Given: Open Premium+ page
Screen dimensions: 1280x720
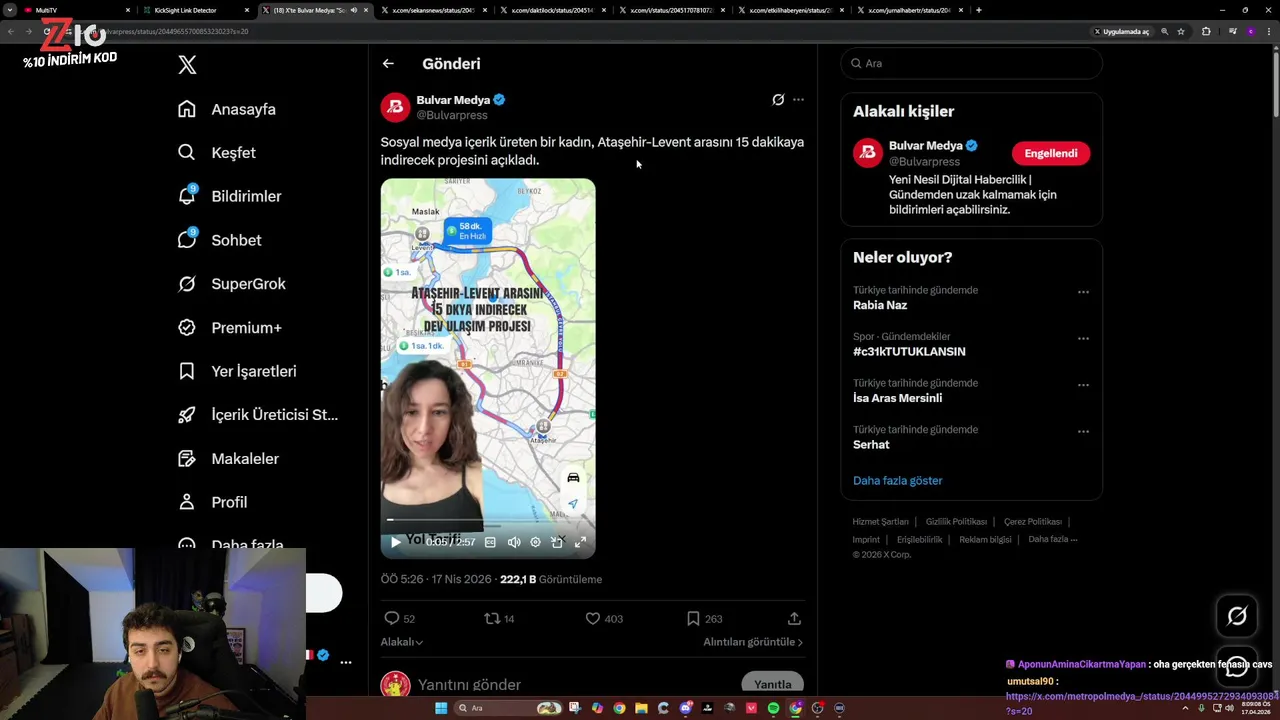Looking at the screenshot, I should (x=229, y=327).
